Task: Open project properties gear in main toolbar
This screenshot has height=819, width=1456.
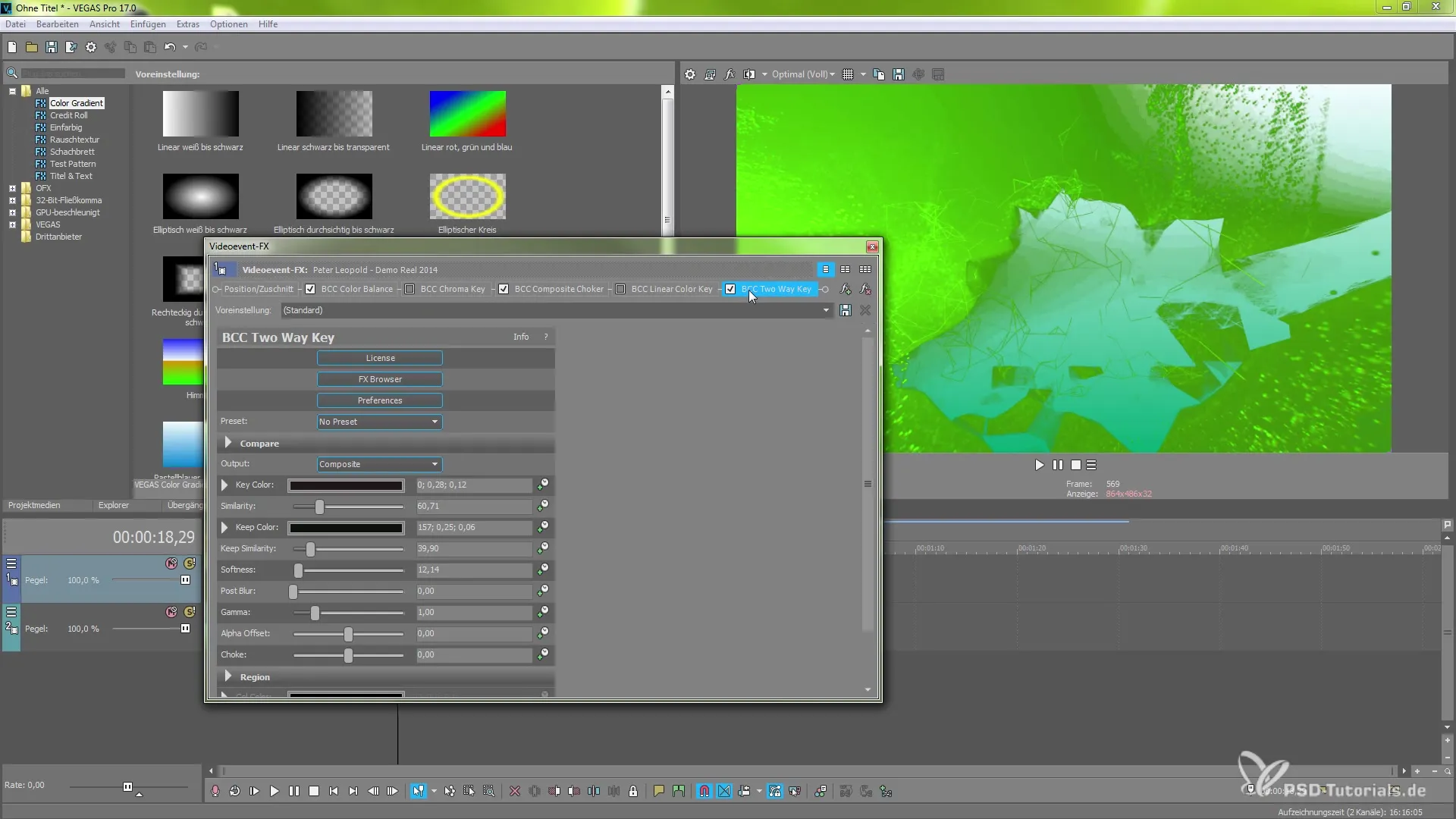Action: 91,47
